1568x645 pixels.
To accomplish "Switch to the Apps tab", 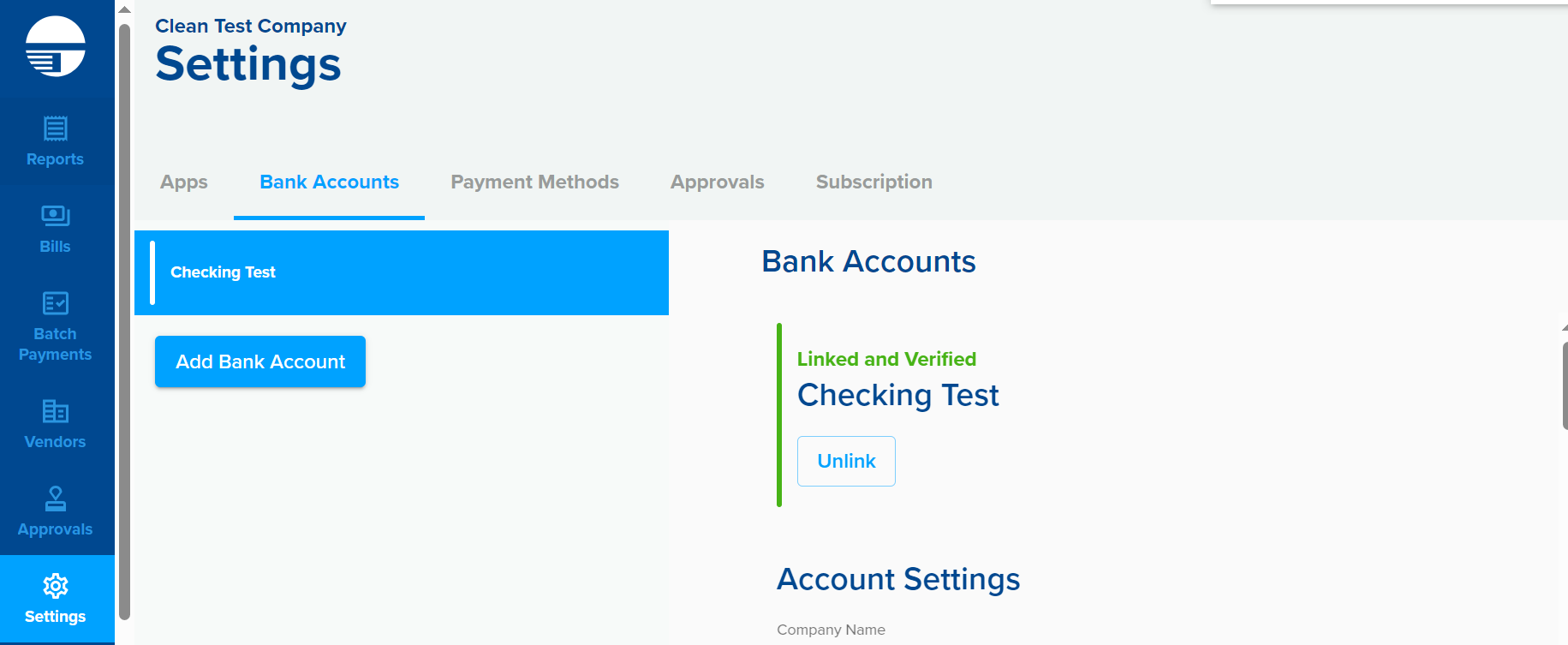I will (184, 182).
